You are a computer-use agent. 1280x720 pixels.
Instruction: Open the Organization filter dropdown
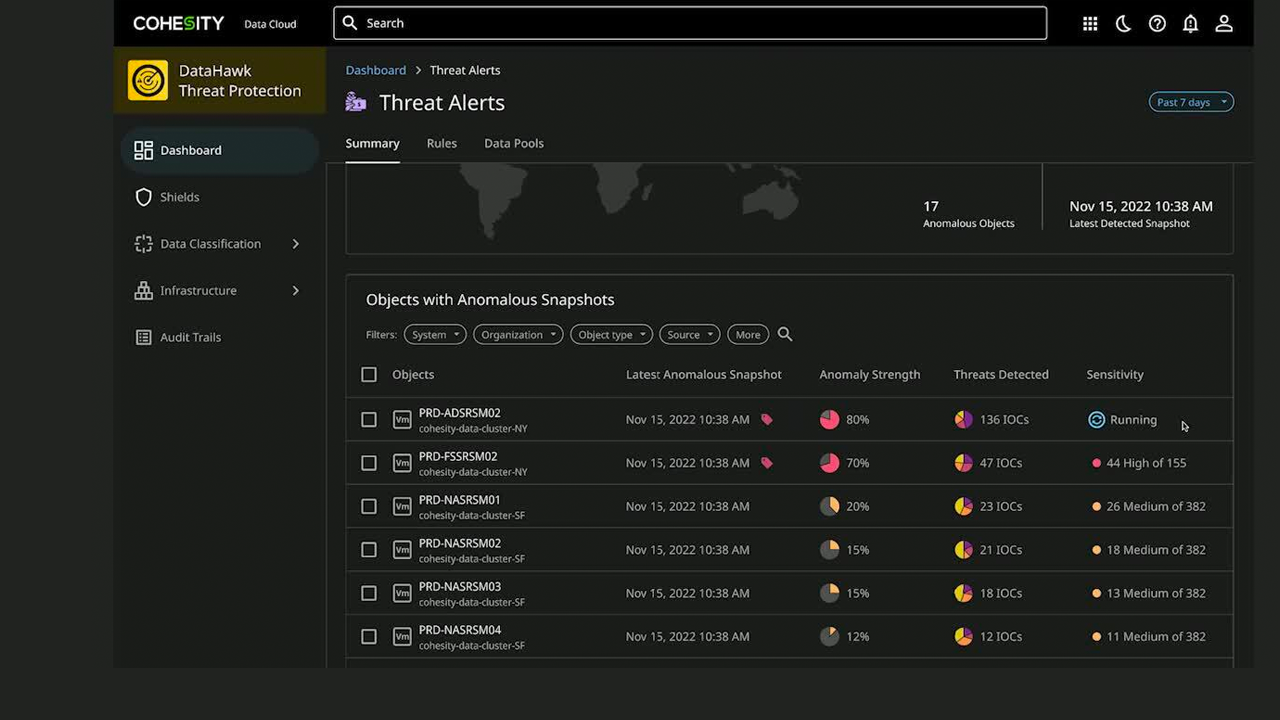tap(519, 335)
